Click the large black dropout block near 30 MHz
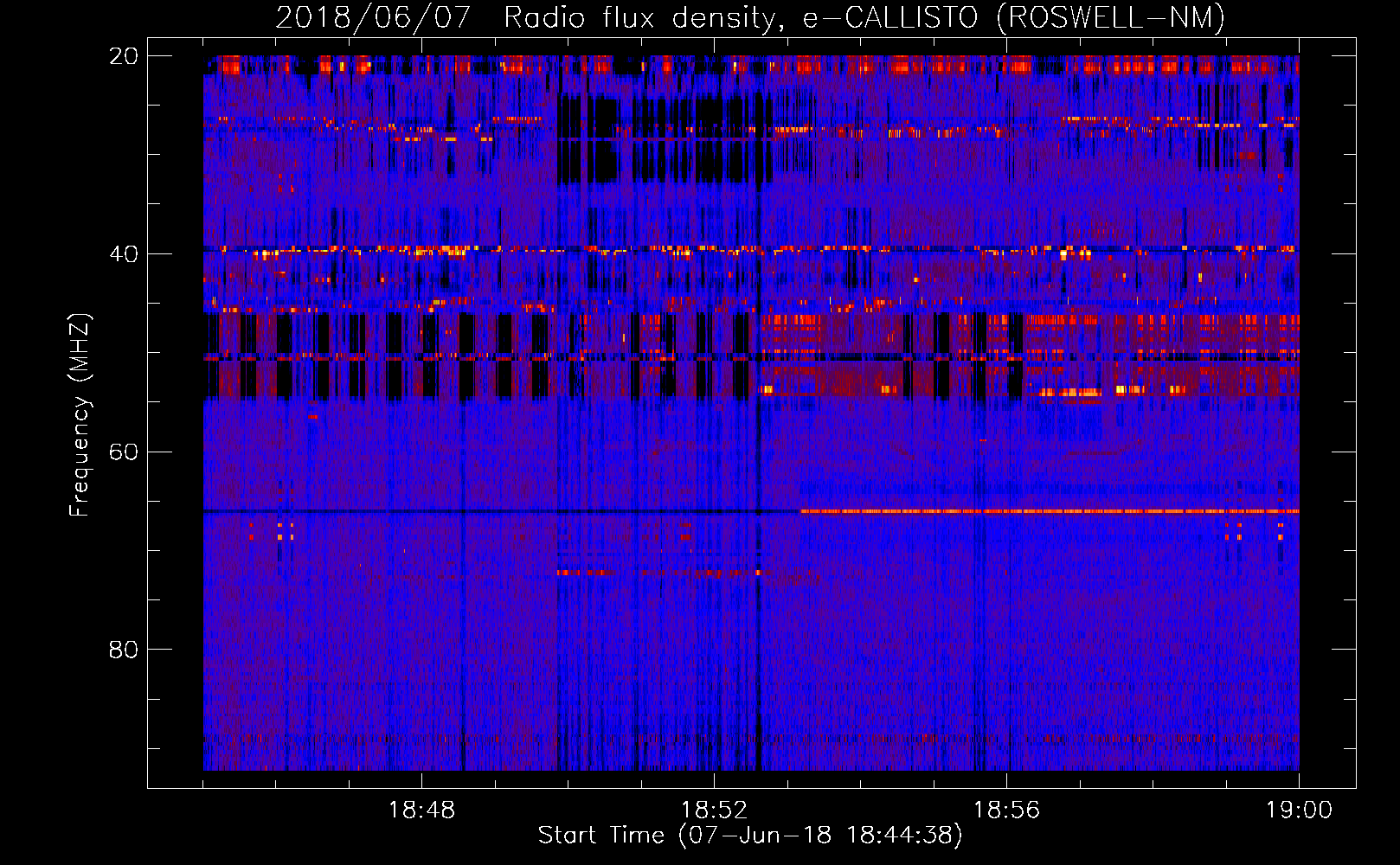This screenshot has height=865, width=1400. click(x=665, y=140)
